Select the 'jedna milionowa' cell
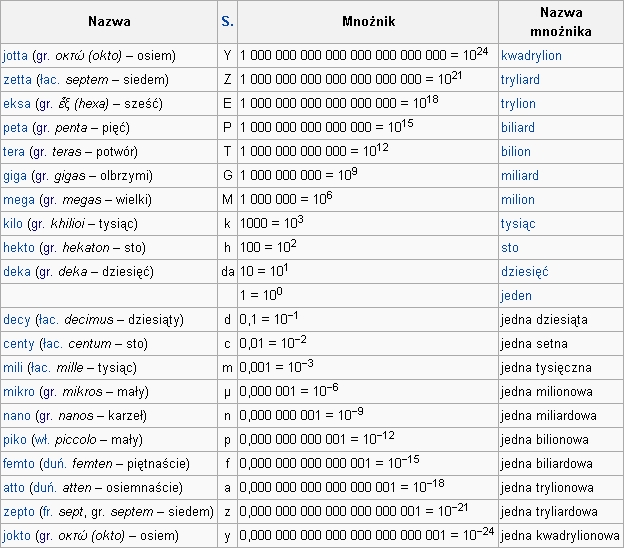Screen dimensions: 624x549 561,392
